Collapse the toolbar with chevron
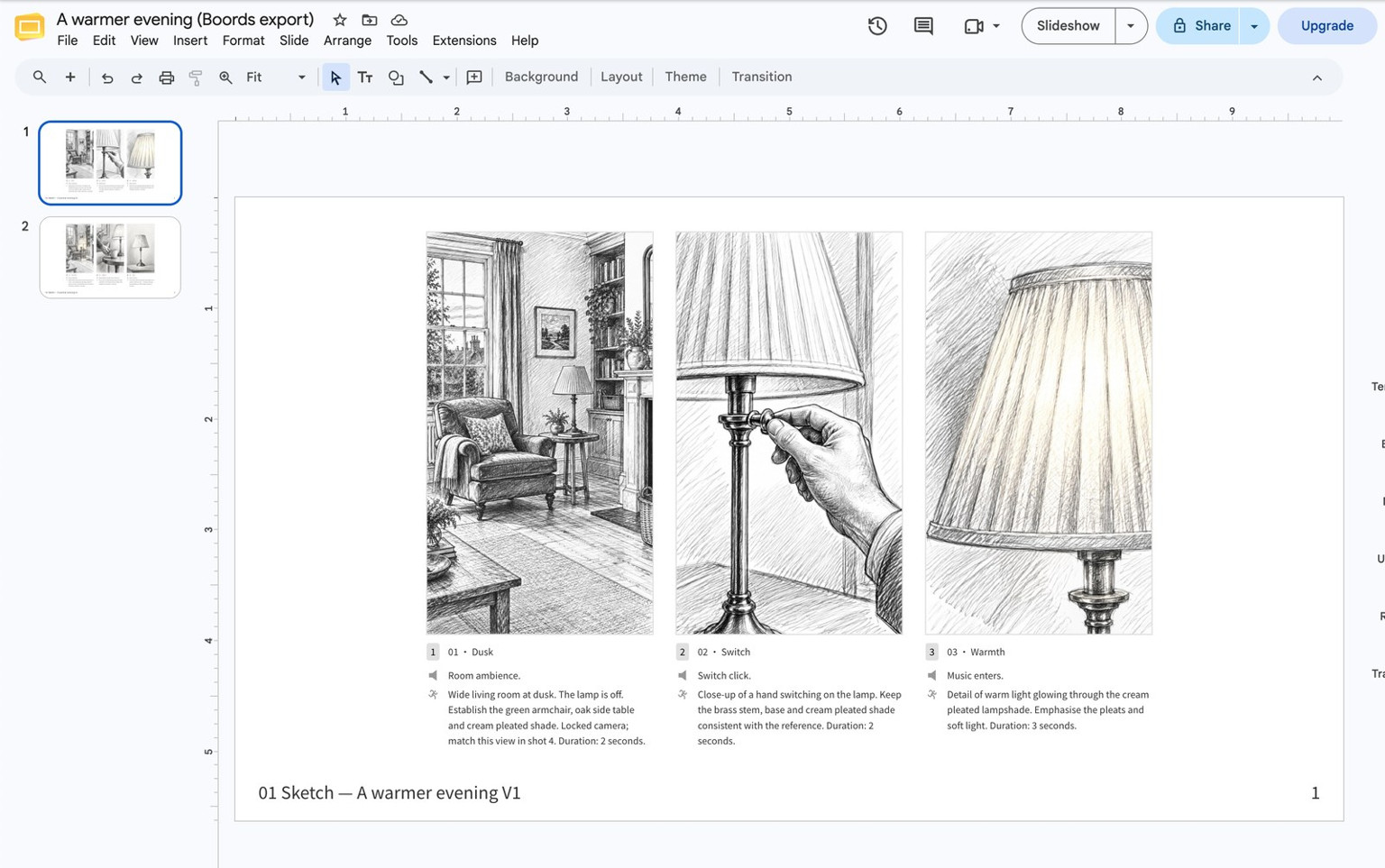 [1317, 78]
